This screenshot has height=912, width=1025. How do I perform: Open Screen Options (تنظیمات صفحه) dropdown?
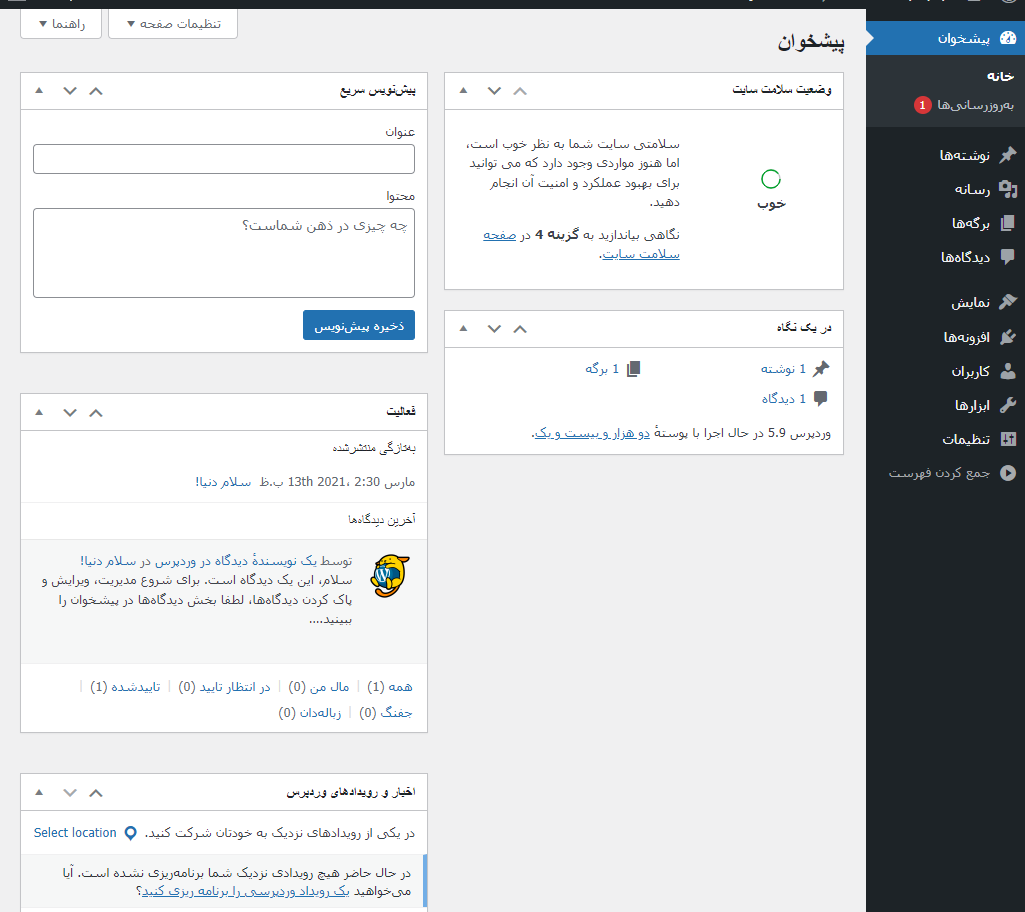tap(173, 24)
